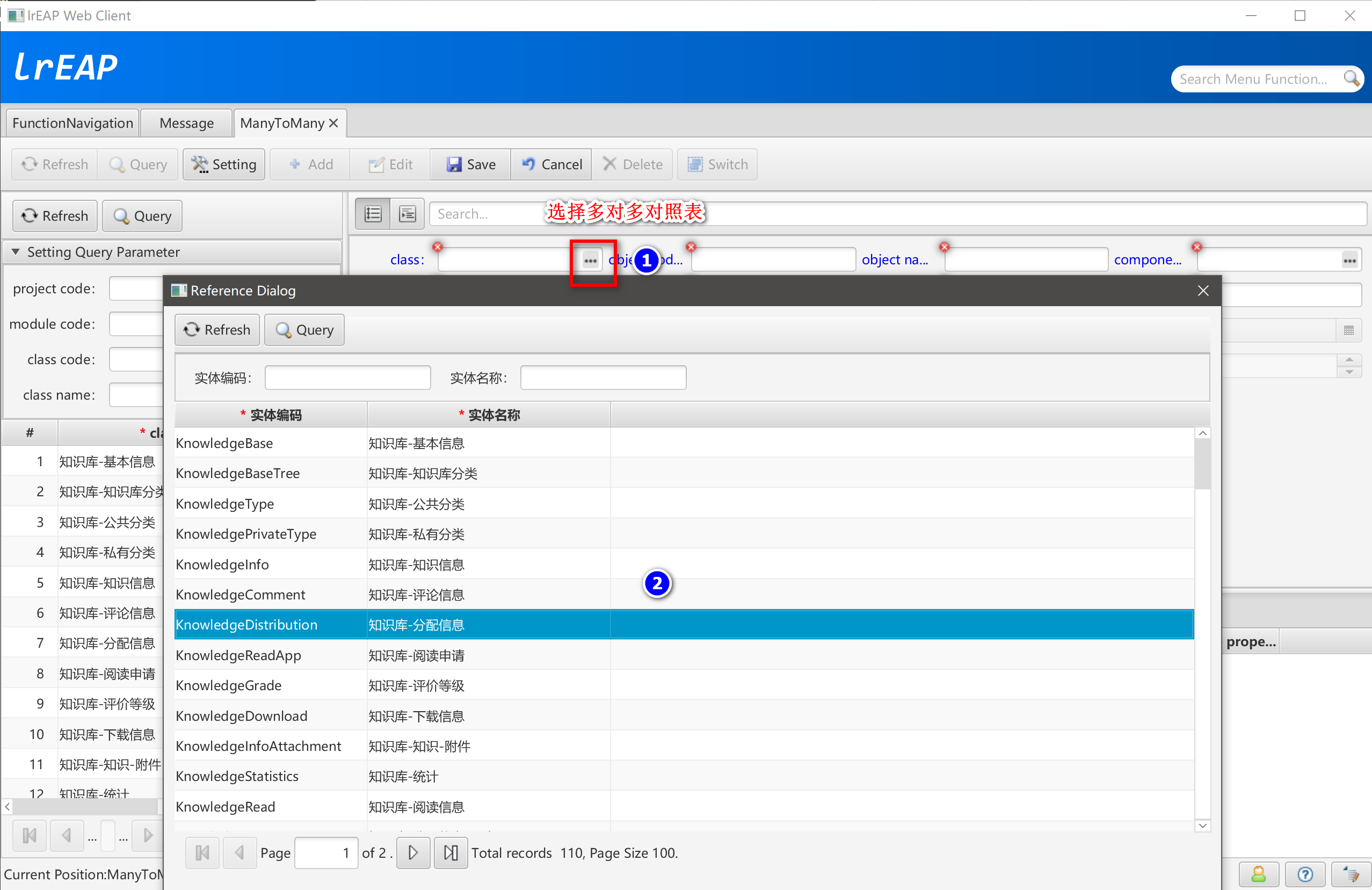Sort by 实体编码 column header
The width and height of the screenshot is (1372, 890).
[271, 415]
